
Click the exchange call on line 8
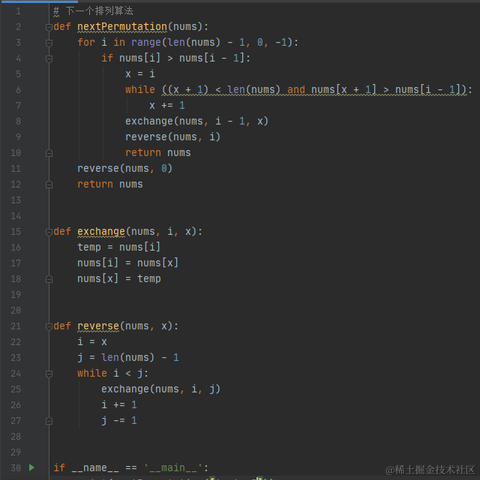(x=197, y=121)
